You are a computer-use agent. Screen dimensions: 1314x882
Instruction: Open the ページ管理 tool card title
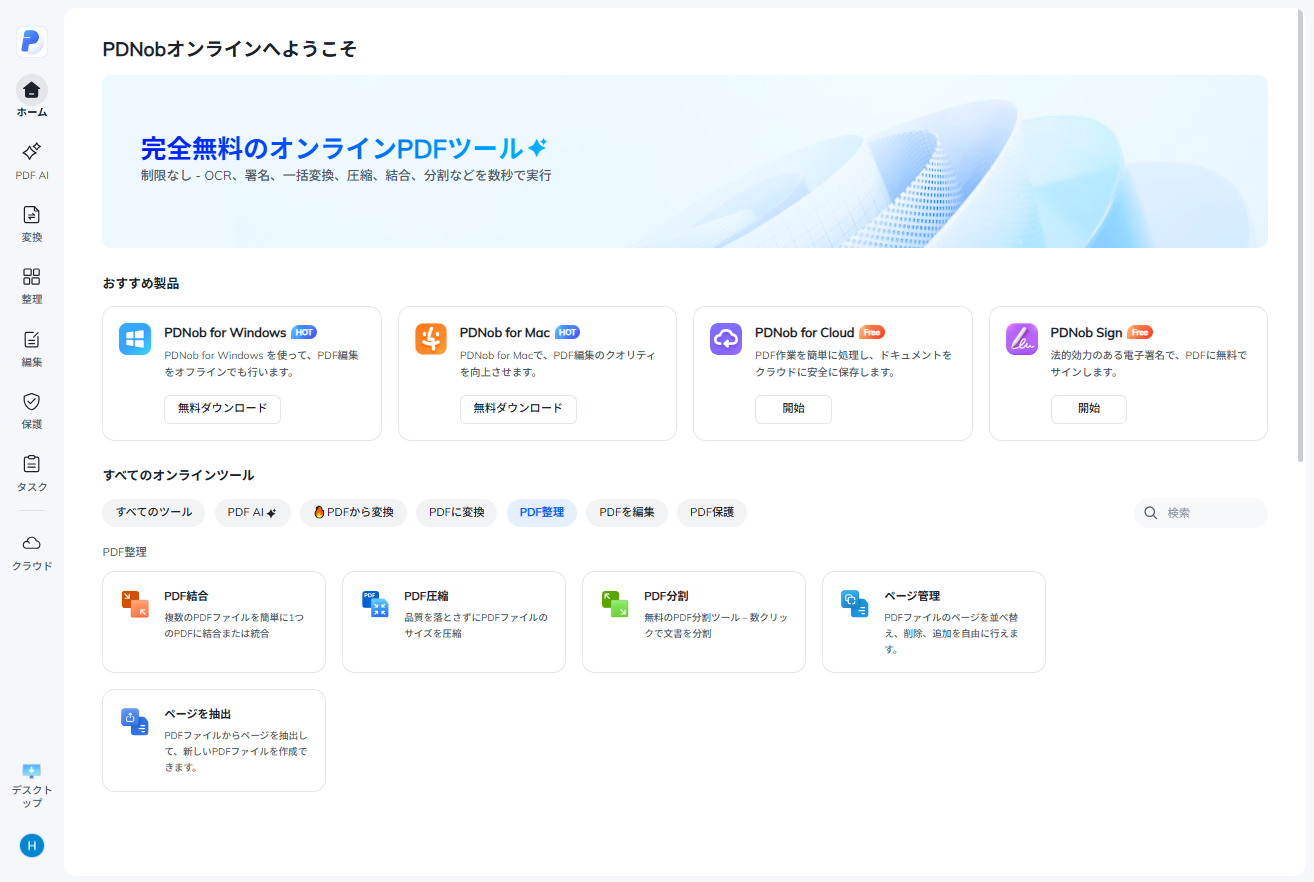[912, 596]
